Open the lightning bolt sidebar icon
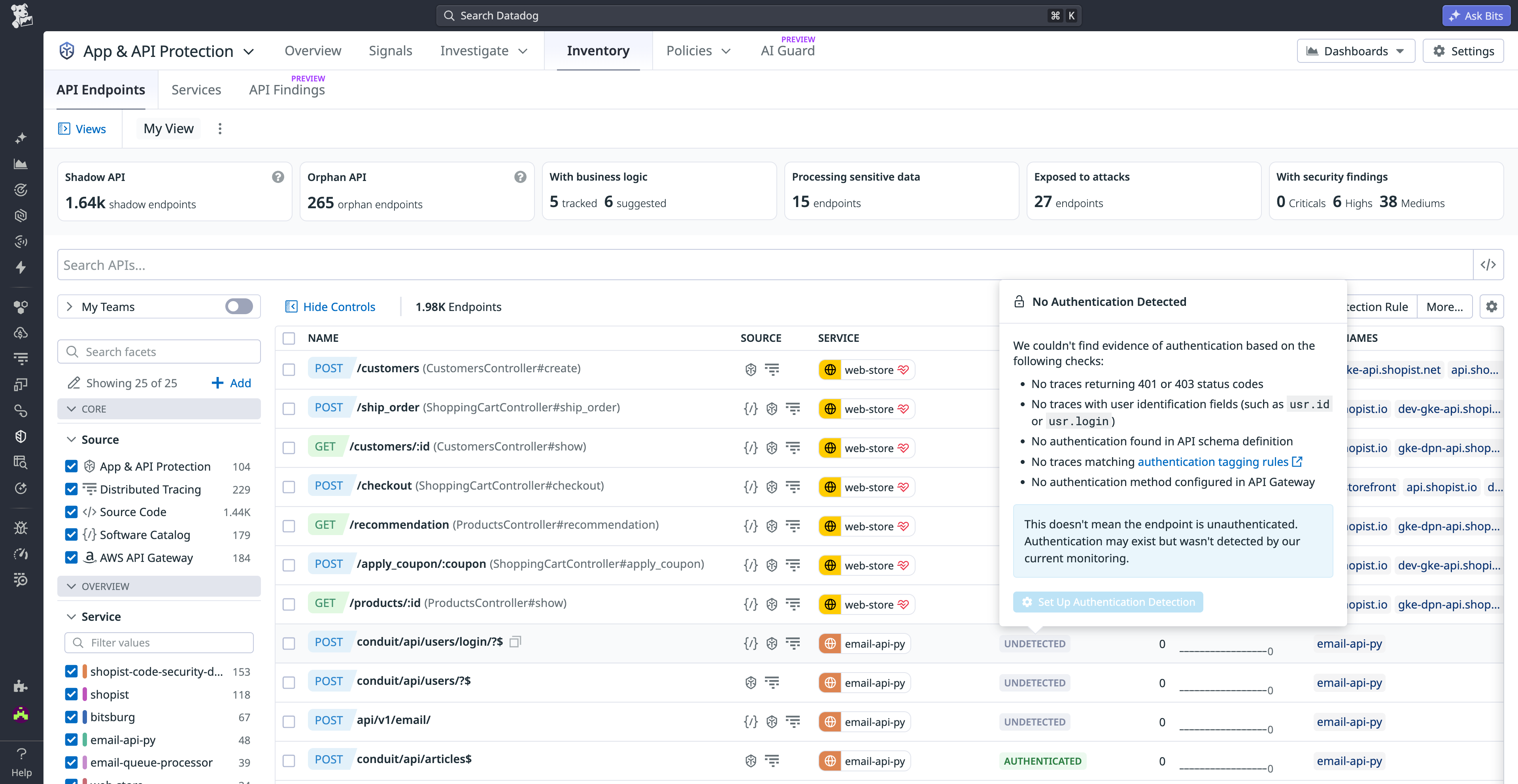 coord(21,268)
